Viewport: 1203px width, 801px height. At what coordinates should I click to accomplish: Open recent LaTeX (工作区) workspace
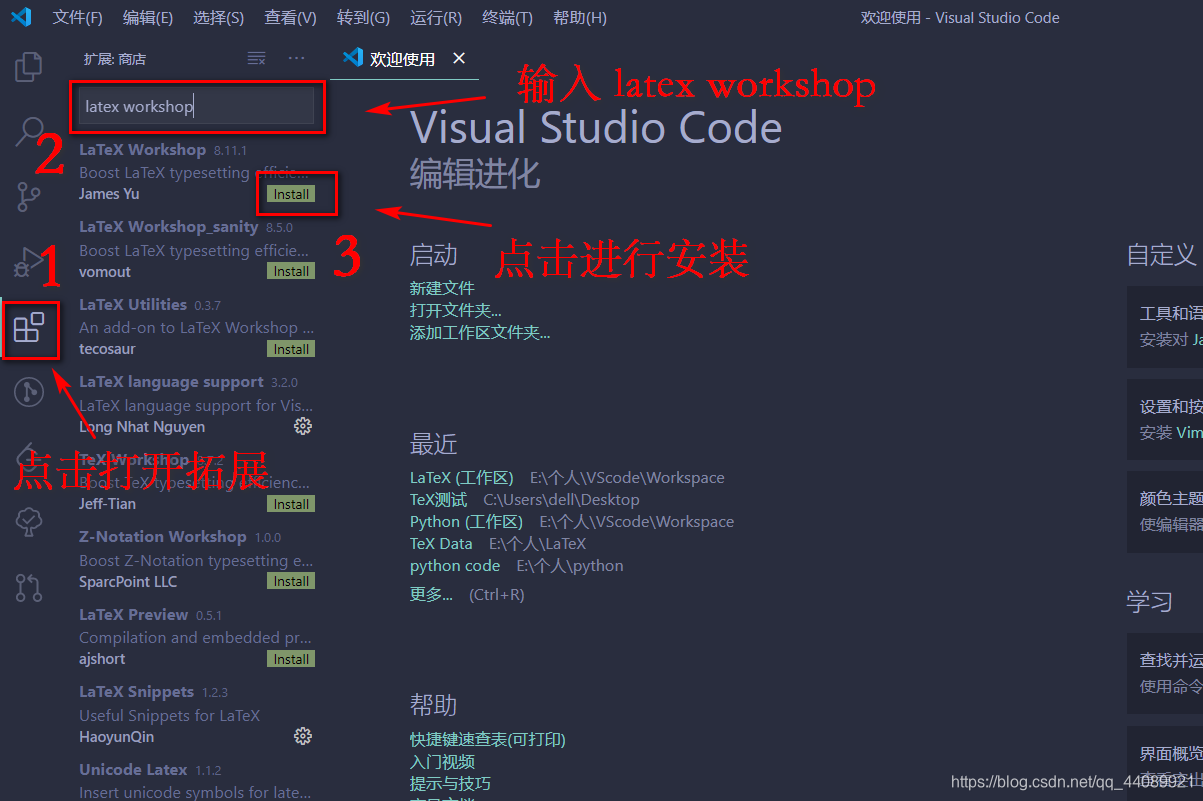coord(462,477)
